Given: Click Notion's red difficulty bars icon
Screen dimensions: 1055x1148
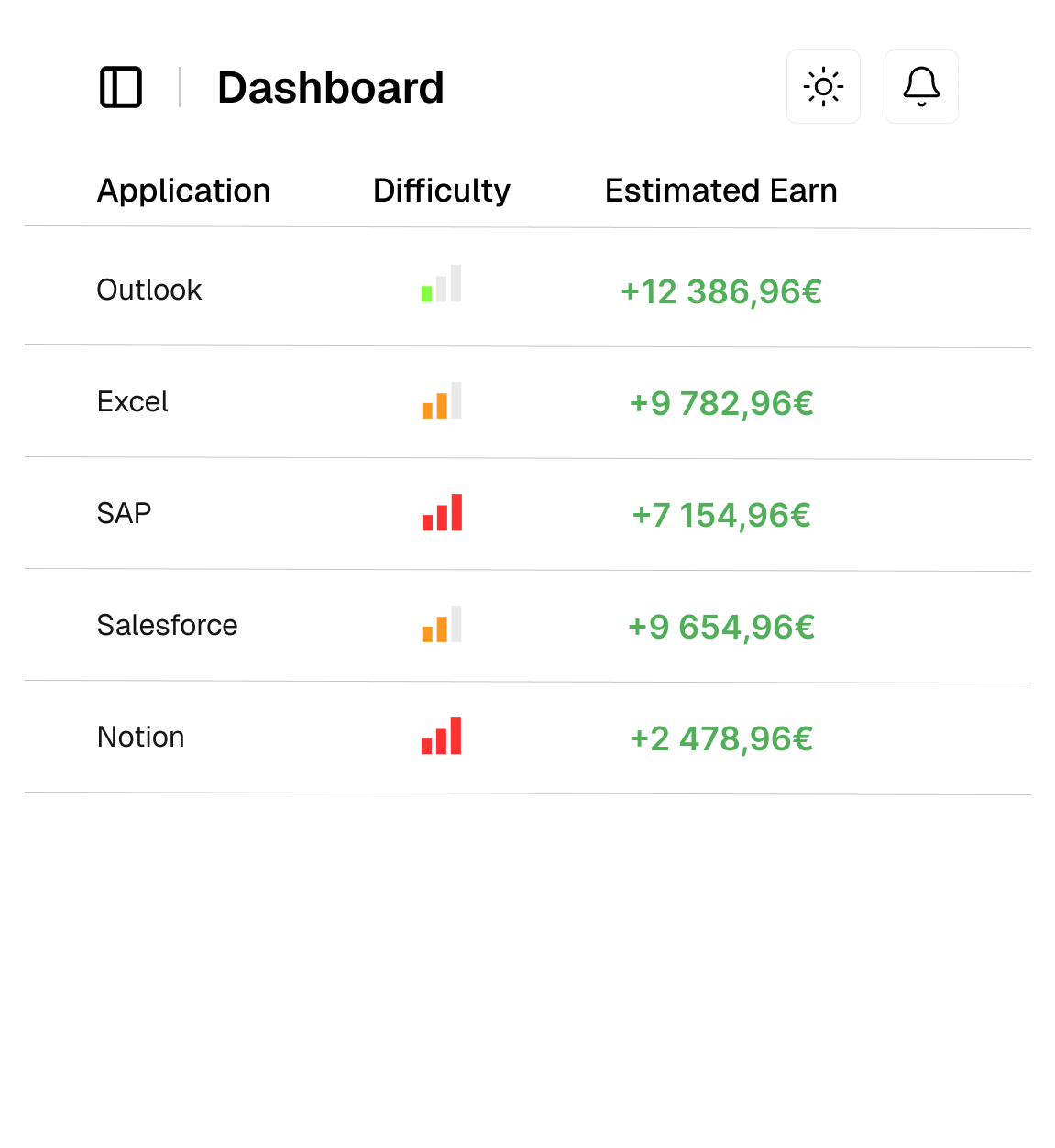Looking at the screenshot, I should (441, 736).
